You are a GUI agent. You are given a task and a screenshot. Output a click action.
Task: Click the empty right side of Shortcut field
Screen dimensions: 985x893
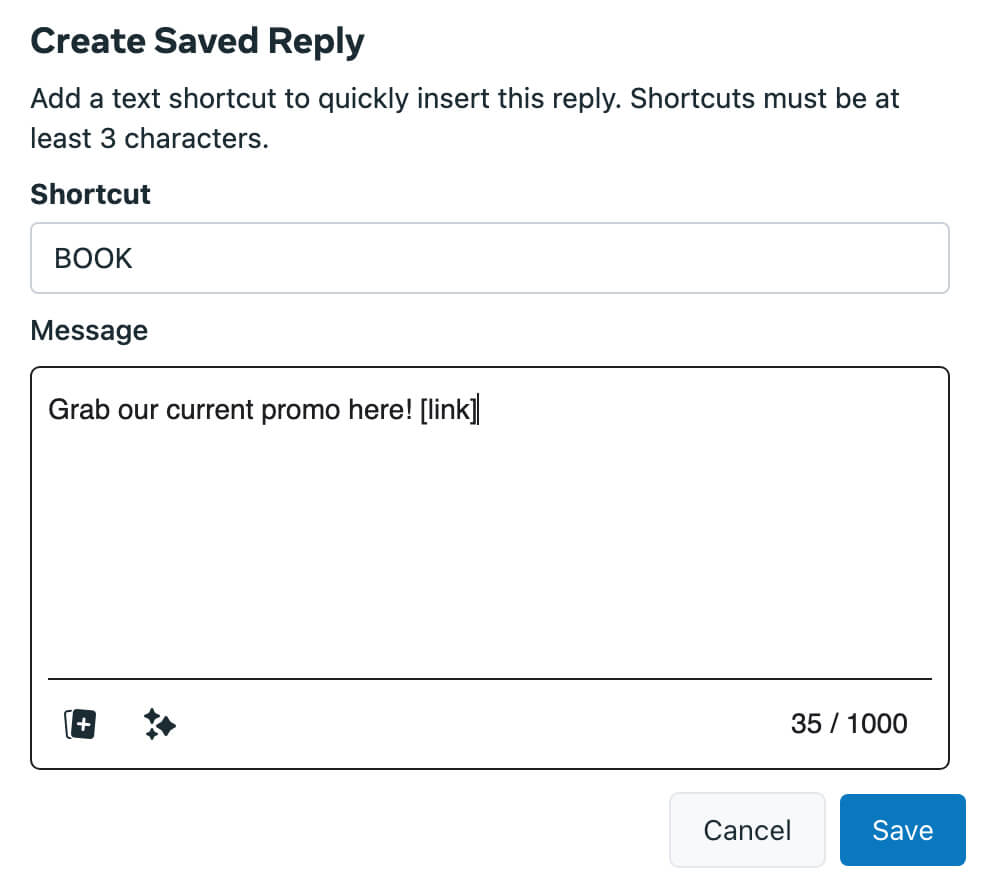pos(540,258)
